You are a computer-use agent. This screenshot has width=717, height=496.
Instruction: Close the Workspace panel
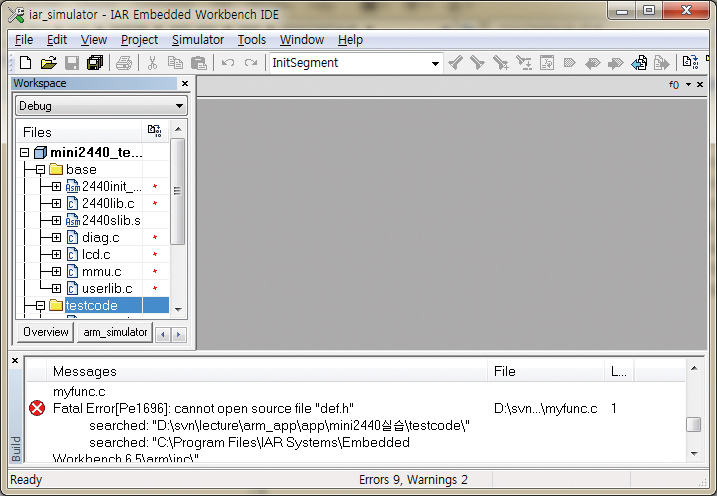[x=184, y=84]
